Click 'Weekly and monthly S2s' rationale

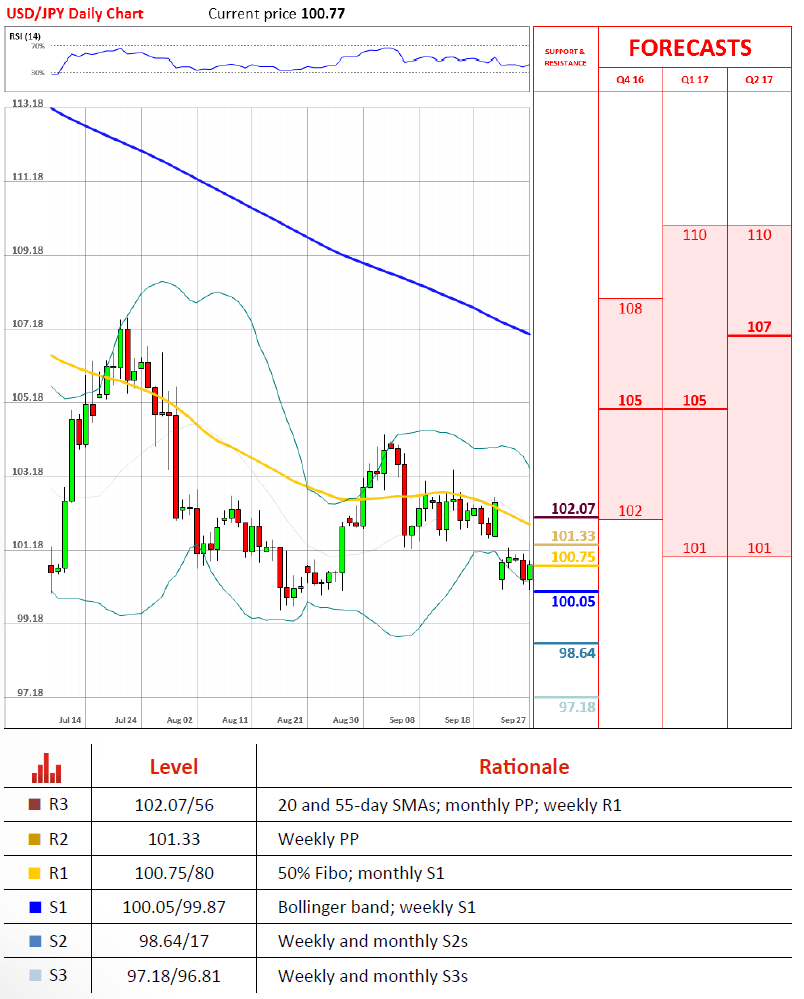(x=373, y=941)
